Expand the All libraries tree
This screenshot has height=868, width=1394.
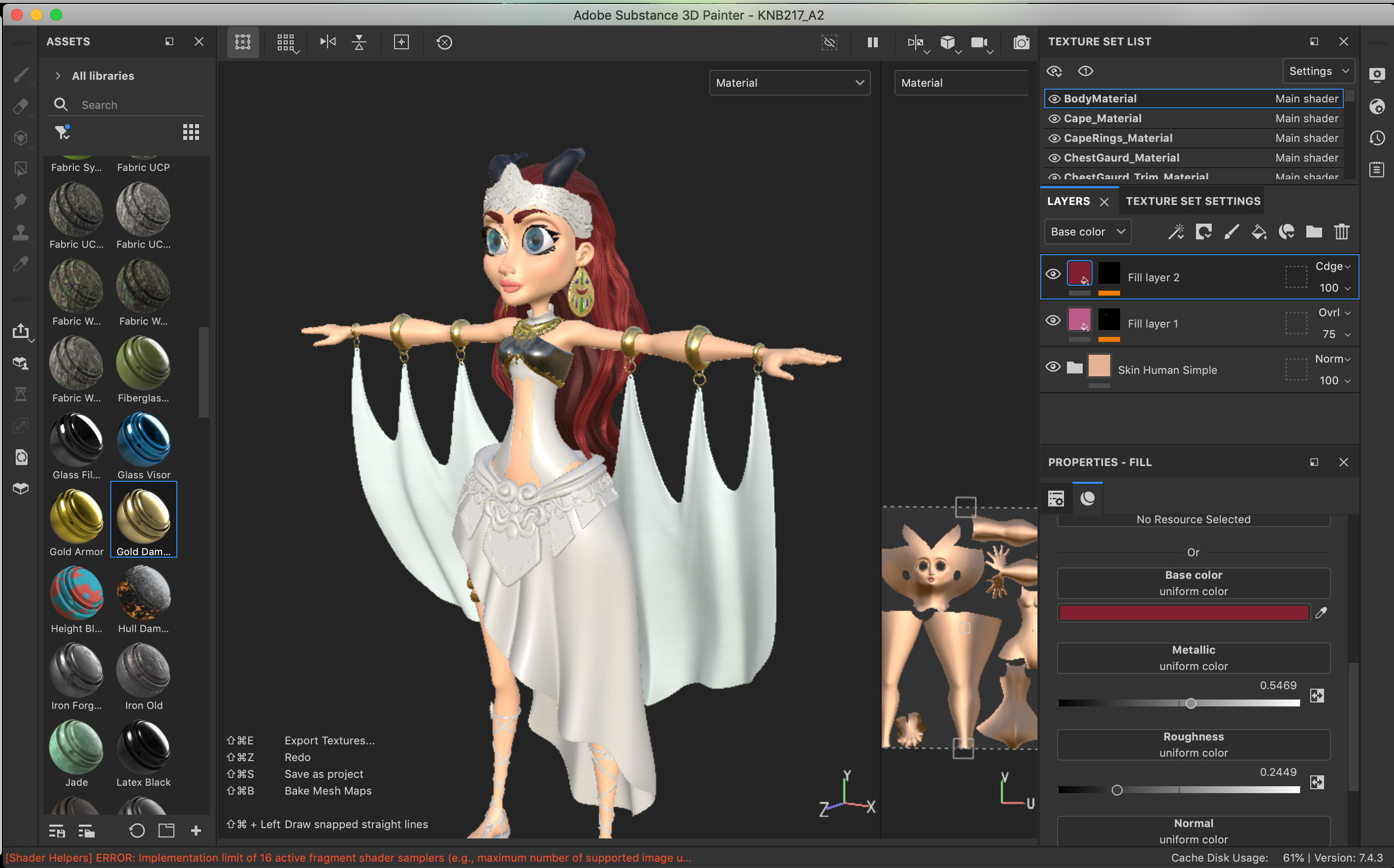[58, 76]
